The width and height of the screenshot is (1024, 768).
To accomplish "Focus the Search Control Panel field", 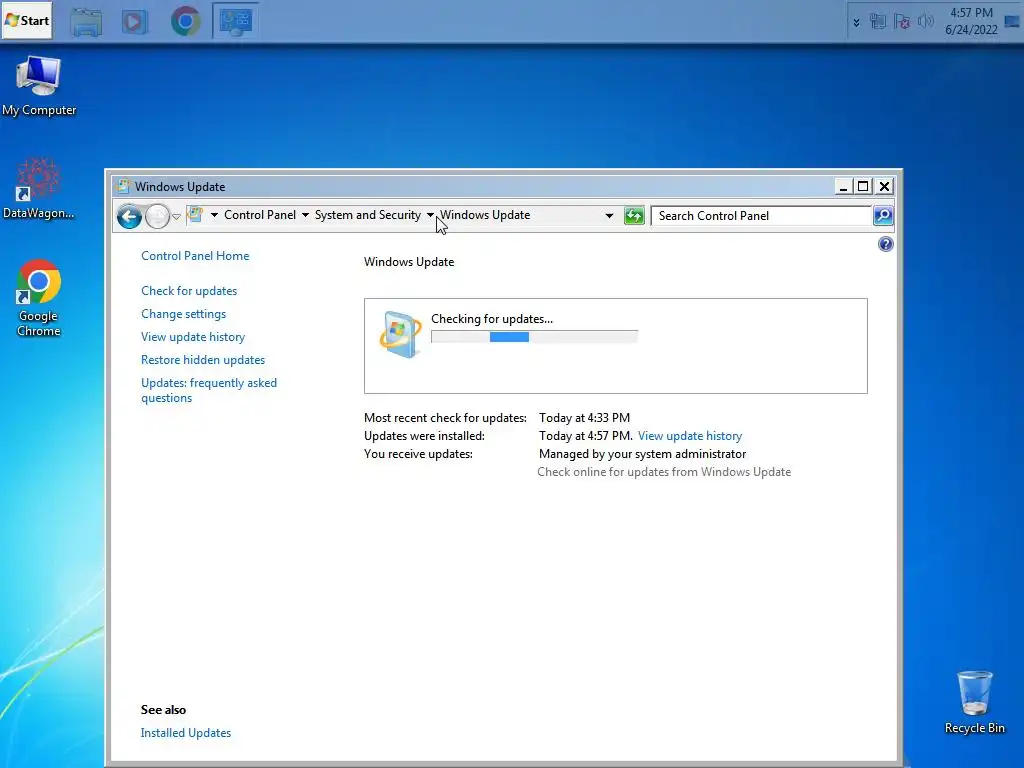I will pos(761,216).
